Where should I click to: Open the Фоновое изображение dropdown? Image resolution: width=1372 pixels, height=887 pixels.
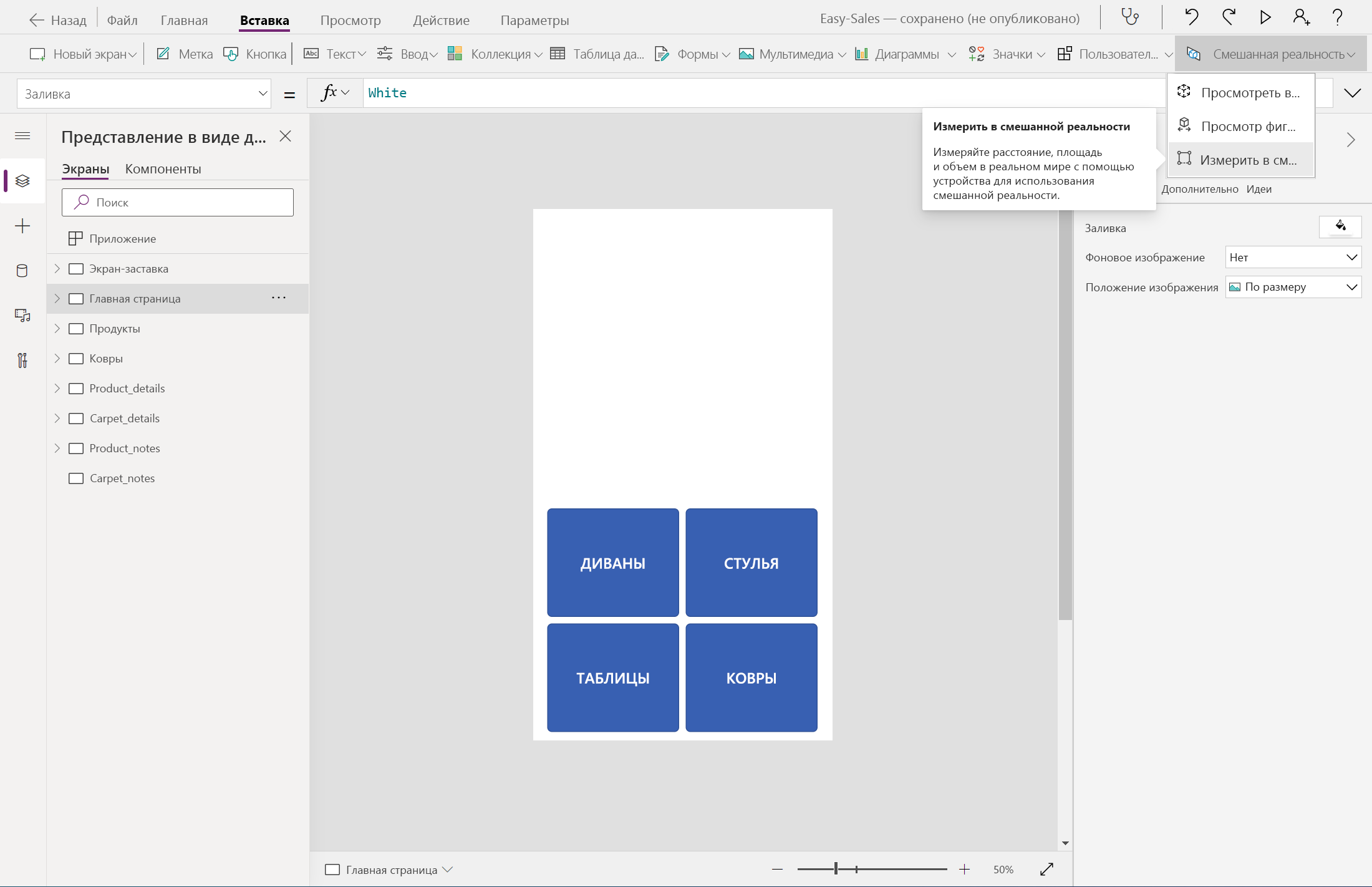click(1293, 258)
